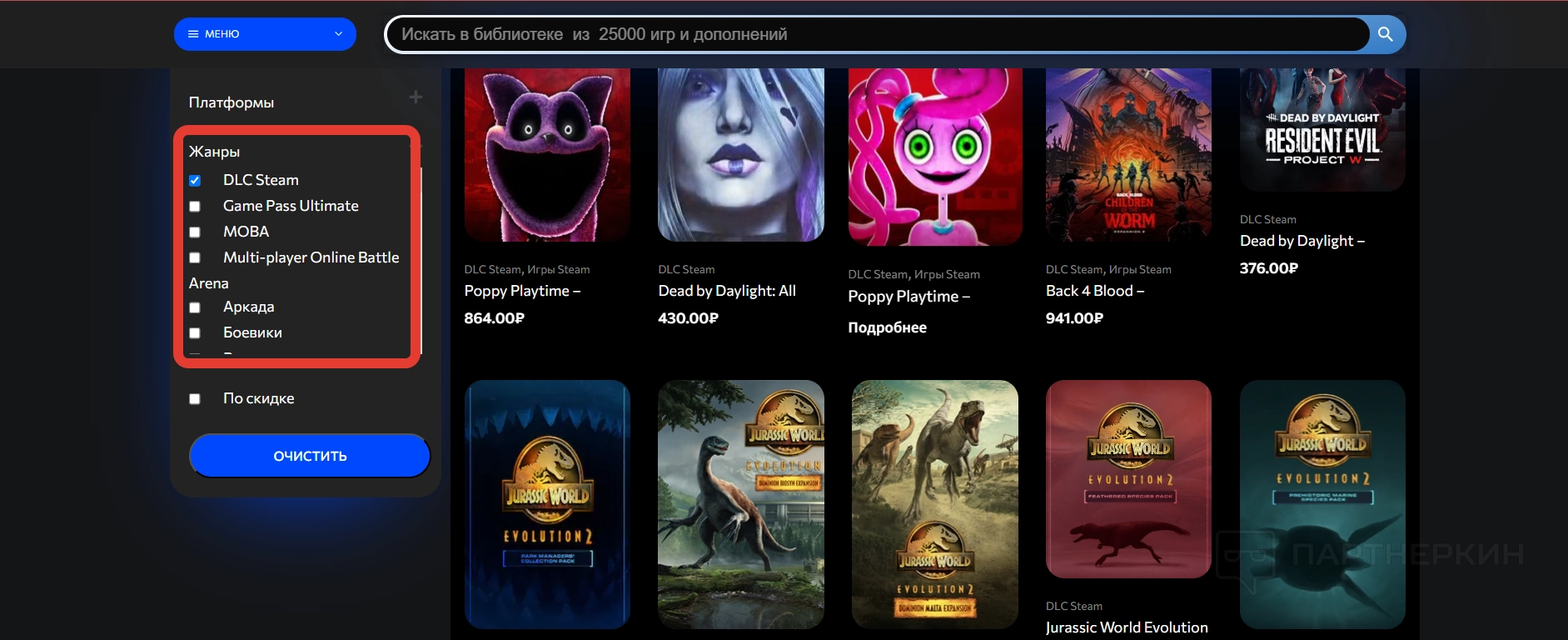
Task: Click 'Игры Steam' tag on Back 4 Blood card
Action: point(1140,269)
